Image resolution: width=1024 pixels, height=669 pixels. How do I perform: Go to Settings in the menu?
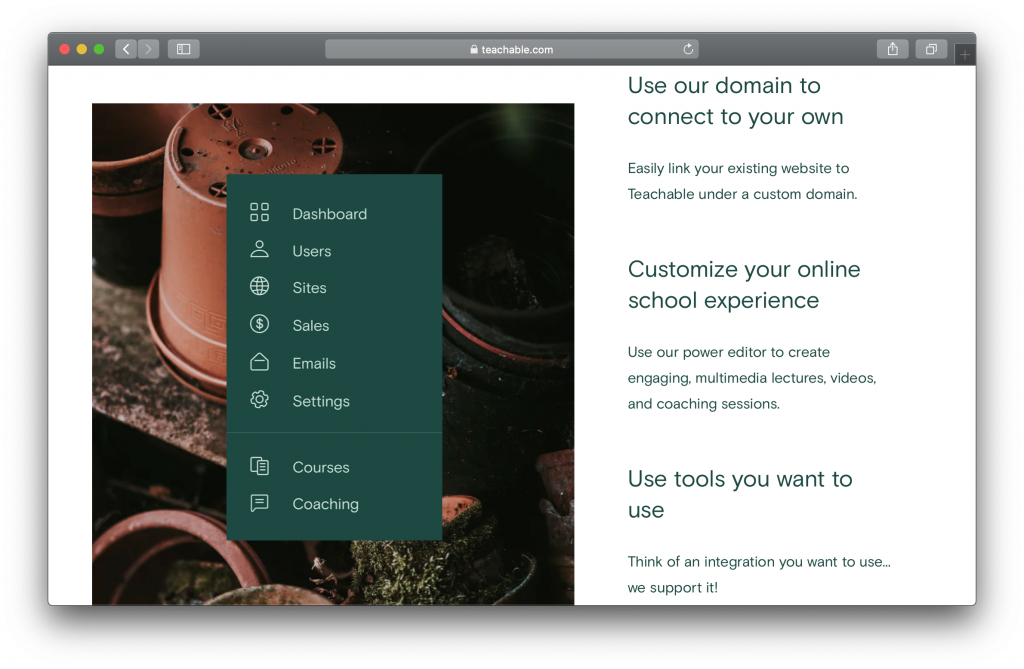pyautogui.click(x=321, y=402)
